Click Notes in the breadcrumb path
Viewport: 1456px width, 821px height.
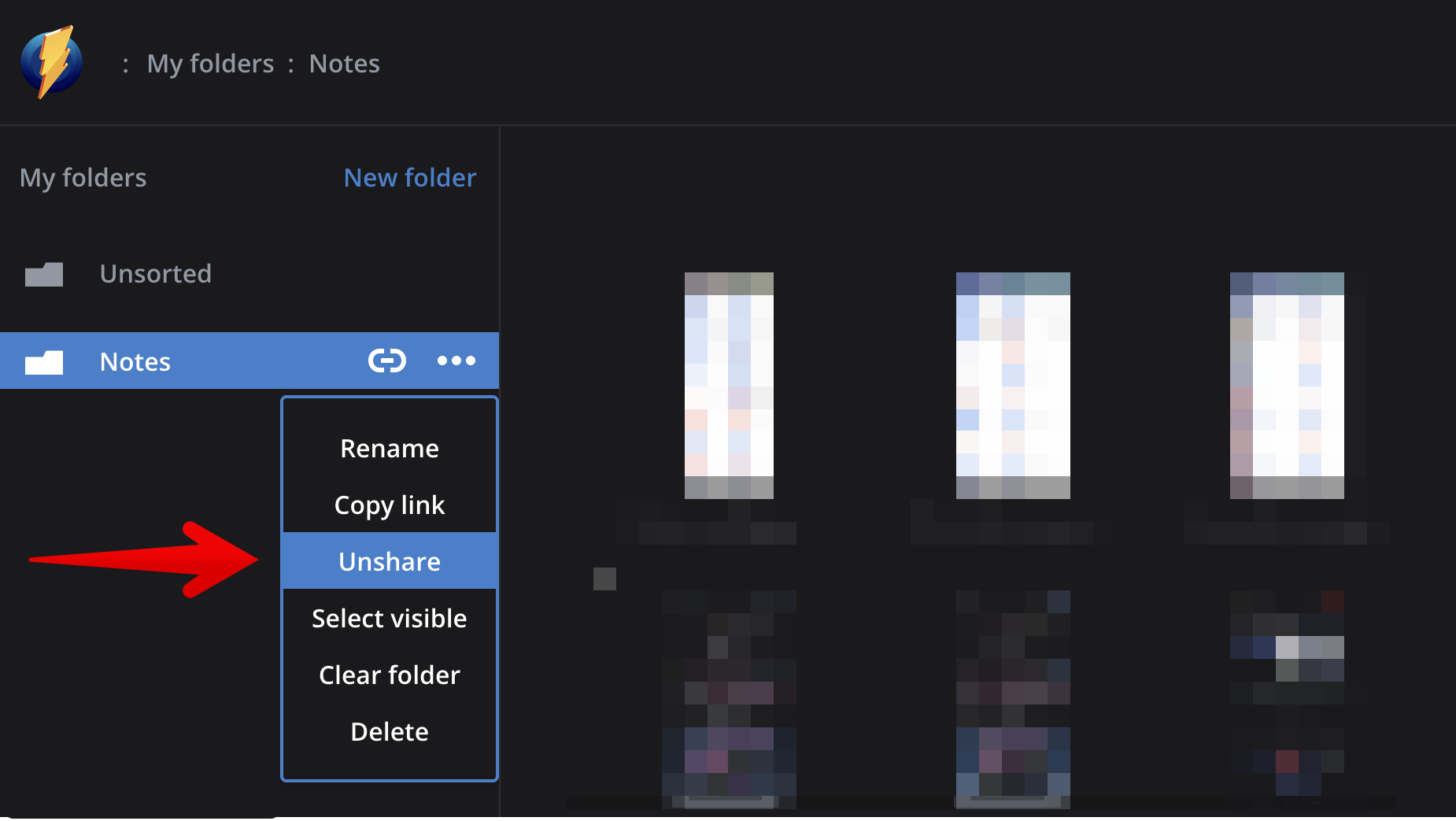pyautogui.click(x=344, y=64)
